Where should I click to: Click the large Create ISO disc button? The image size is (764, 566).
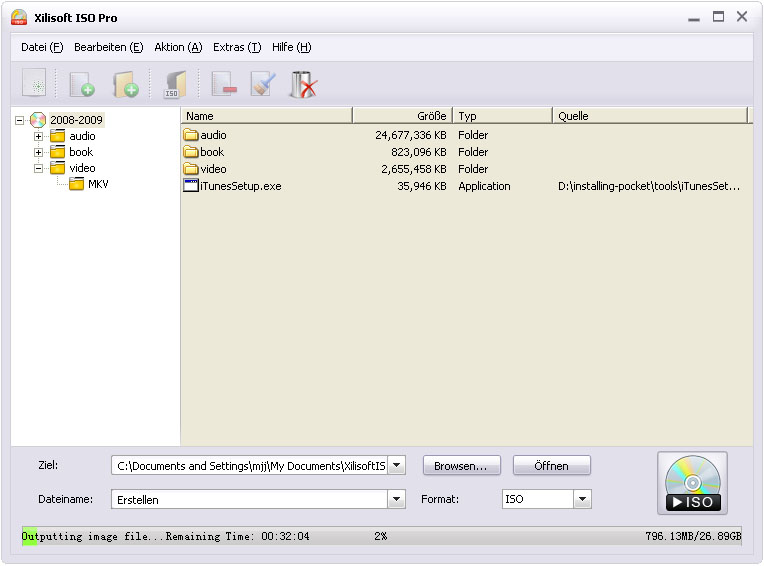click(x=692, y=483)
